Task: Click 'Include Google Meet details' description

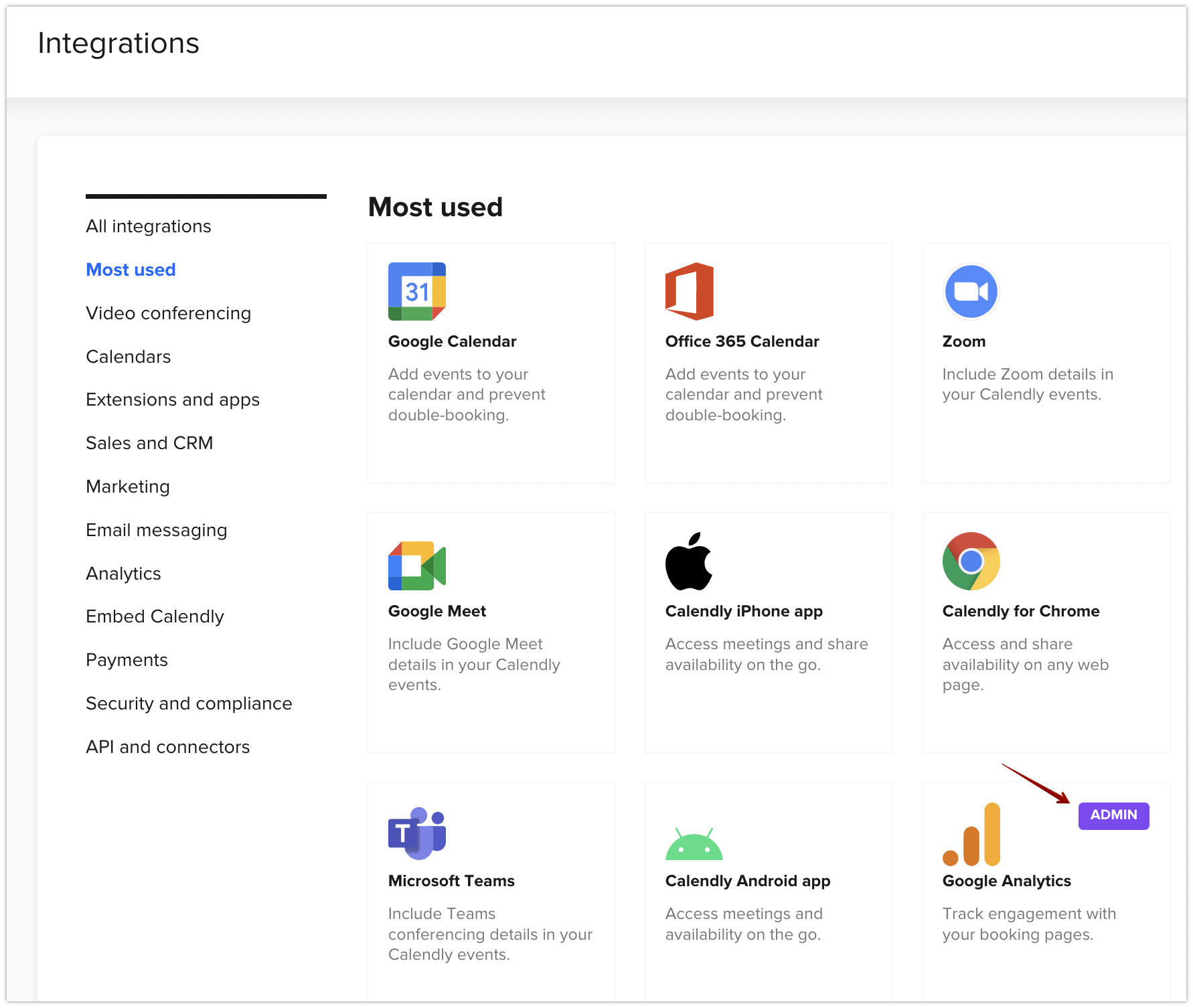Action: tap(474, 664)
